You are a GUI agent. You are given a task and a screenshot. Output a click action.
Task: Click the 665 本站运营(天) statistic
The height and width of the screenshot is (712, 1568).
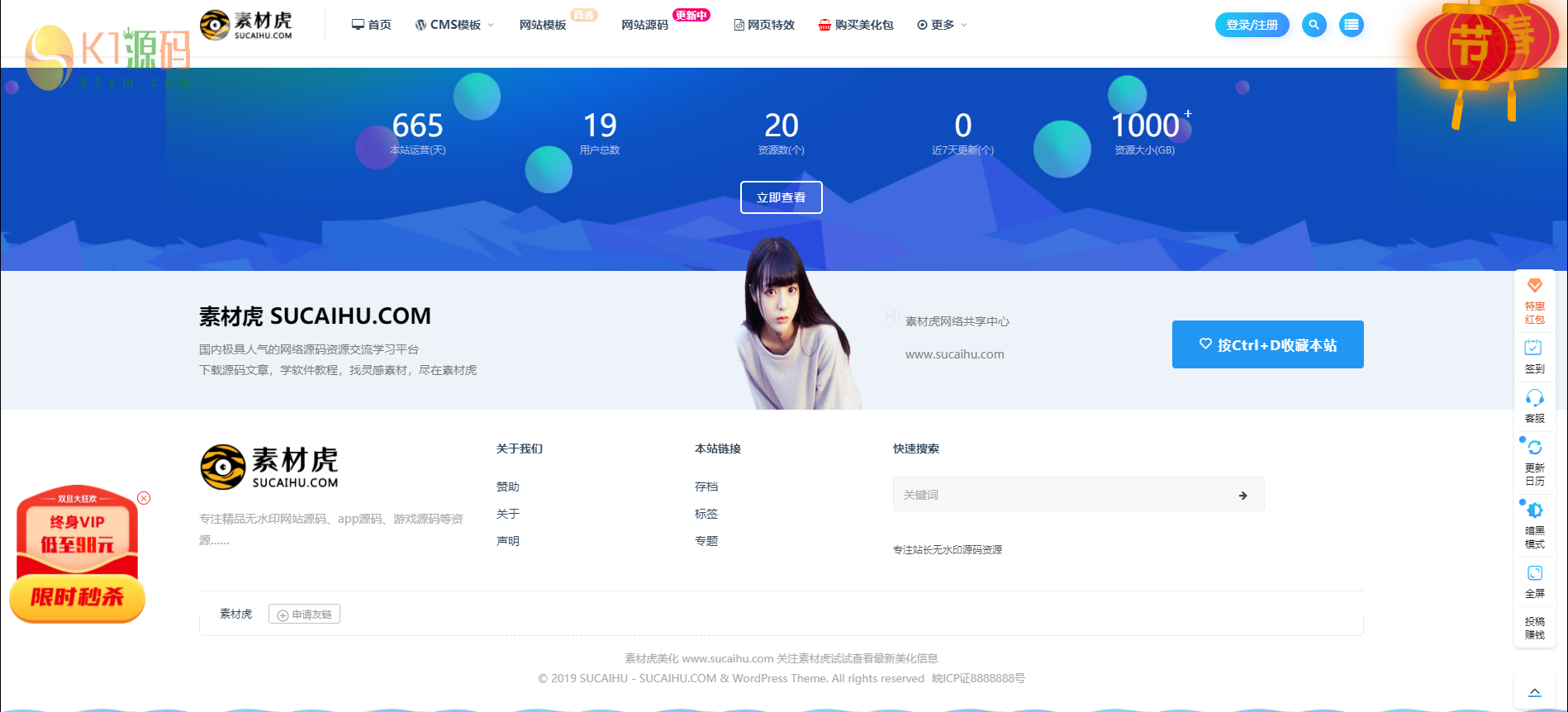coord(418,132)
